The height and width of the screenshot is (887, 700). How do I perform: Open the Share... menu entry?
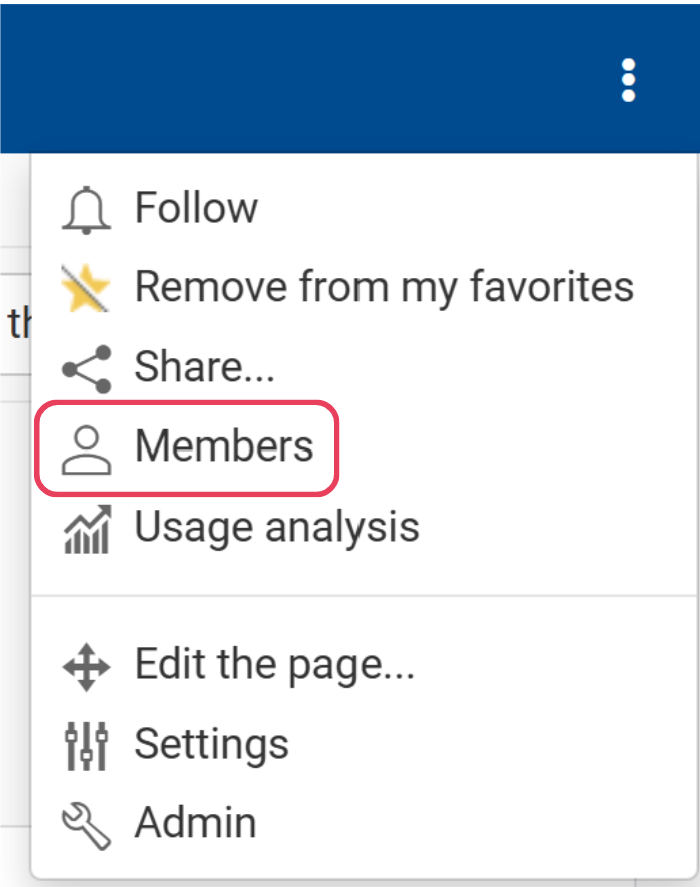pos(204,368)
